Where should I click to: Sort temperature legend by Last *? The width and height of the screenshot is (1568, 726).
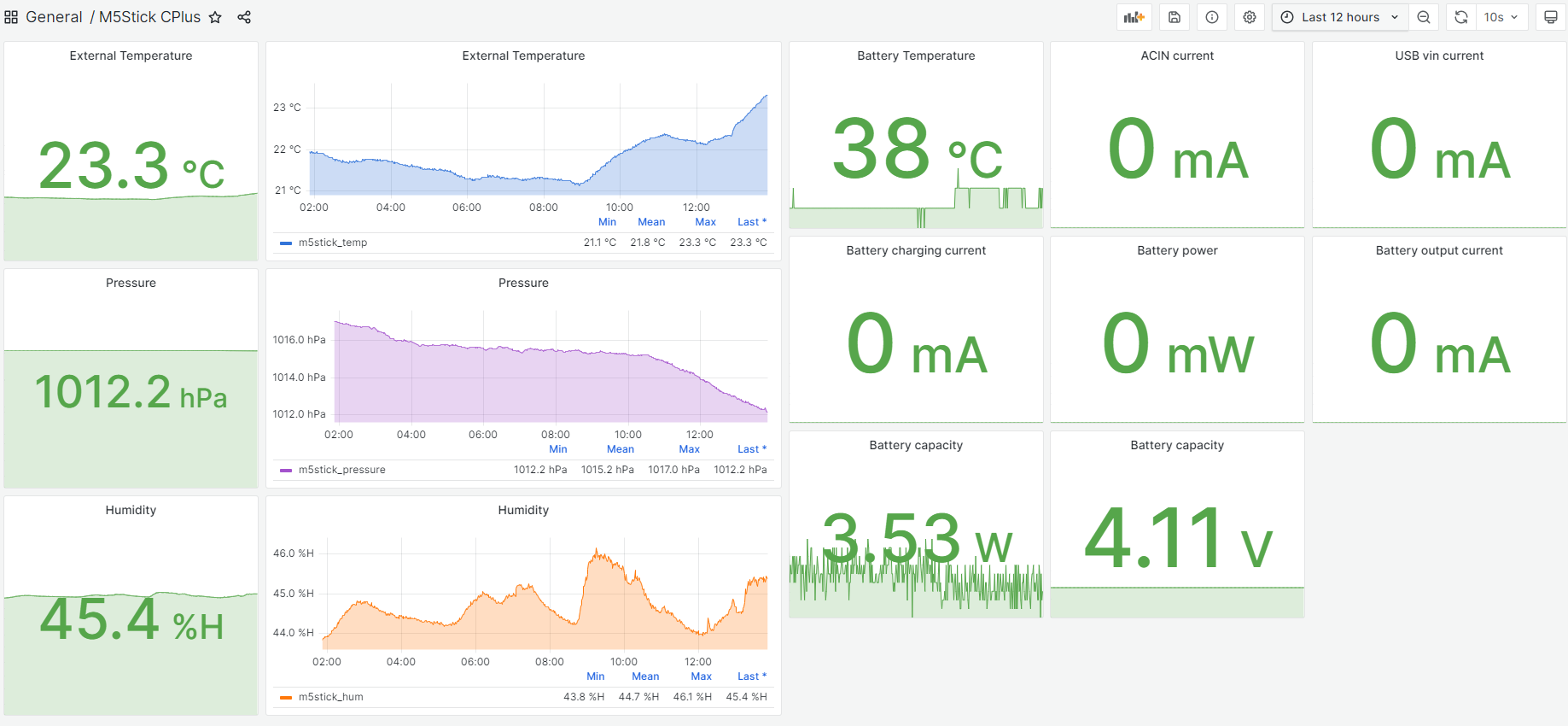(x=752, y=222)
